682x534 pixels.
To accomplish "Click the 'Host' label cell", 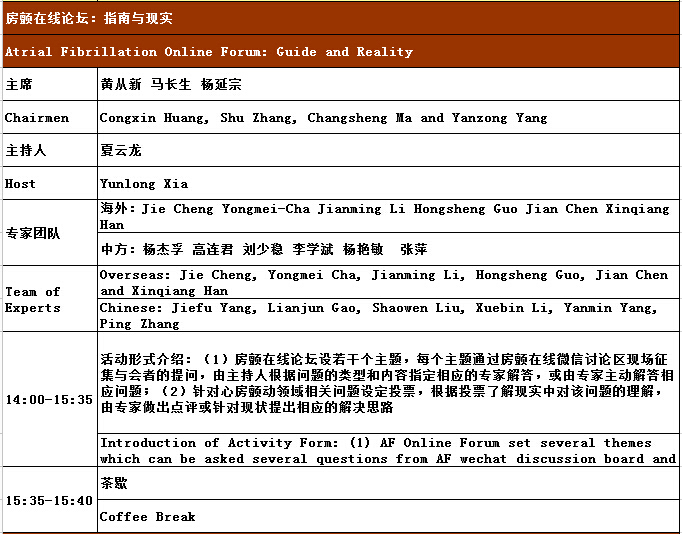I will [x=50, y=184].
